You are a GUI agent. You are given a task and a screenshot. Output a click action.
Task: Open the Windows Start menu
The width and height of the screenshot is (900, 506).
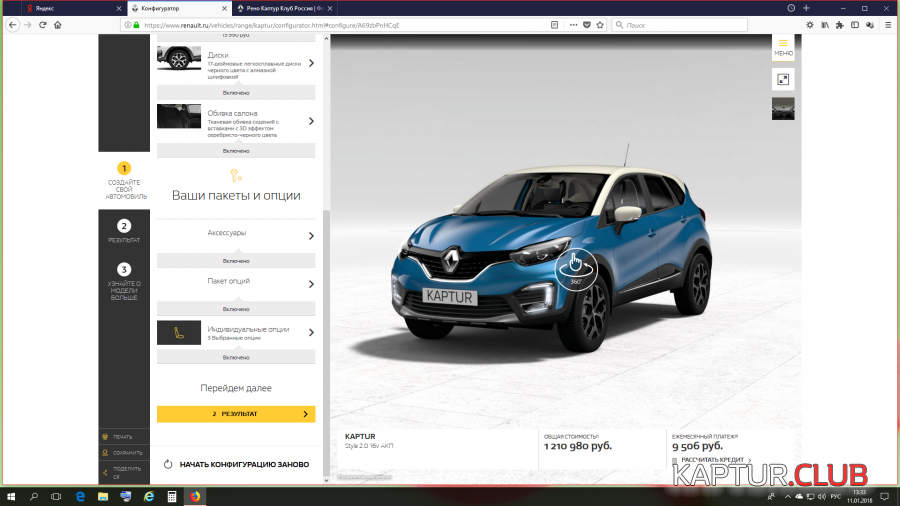(x=10, y=496)
